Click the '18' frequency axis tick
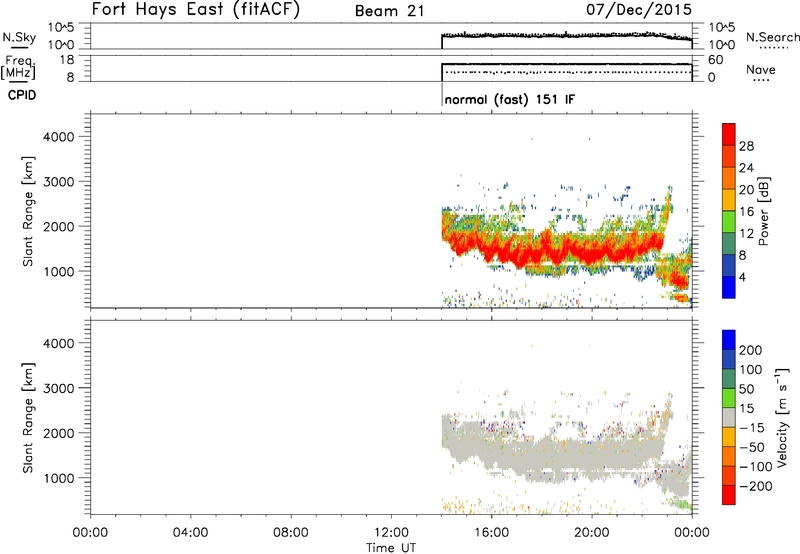 click(x=67, y=60)
